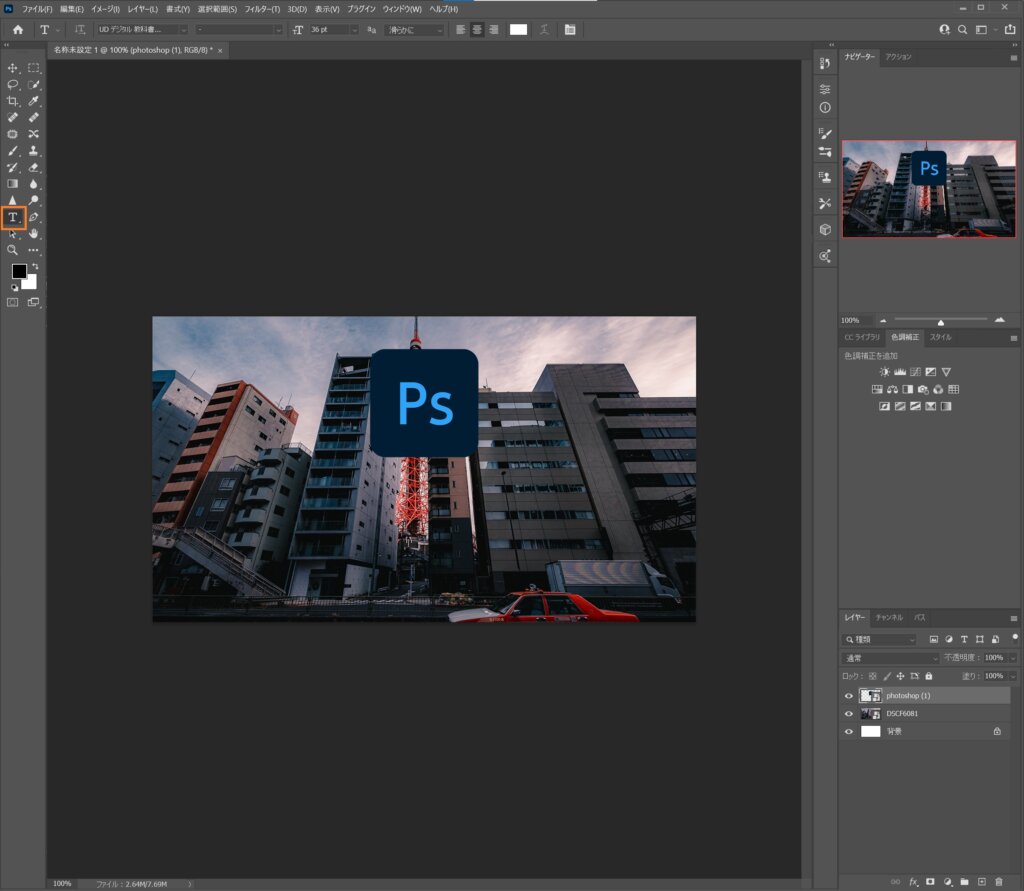Click the Navigator zoom out mountain button

(883, 321)
